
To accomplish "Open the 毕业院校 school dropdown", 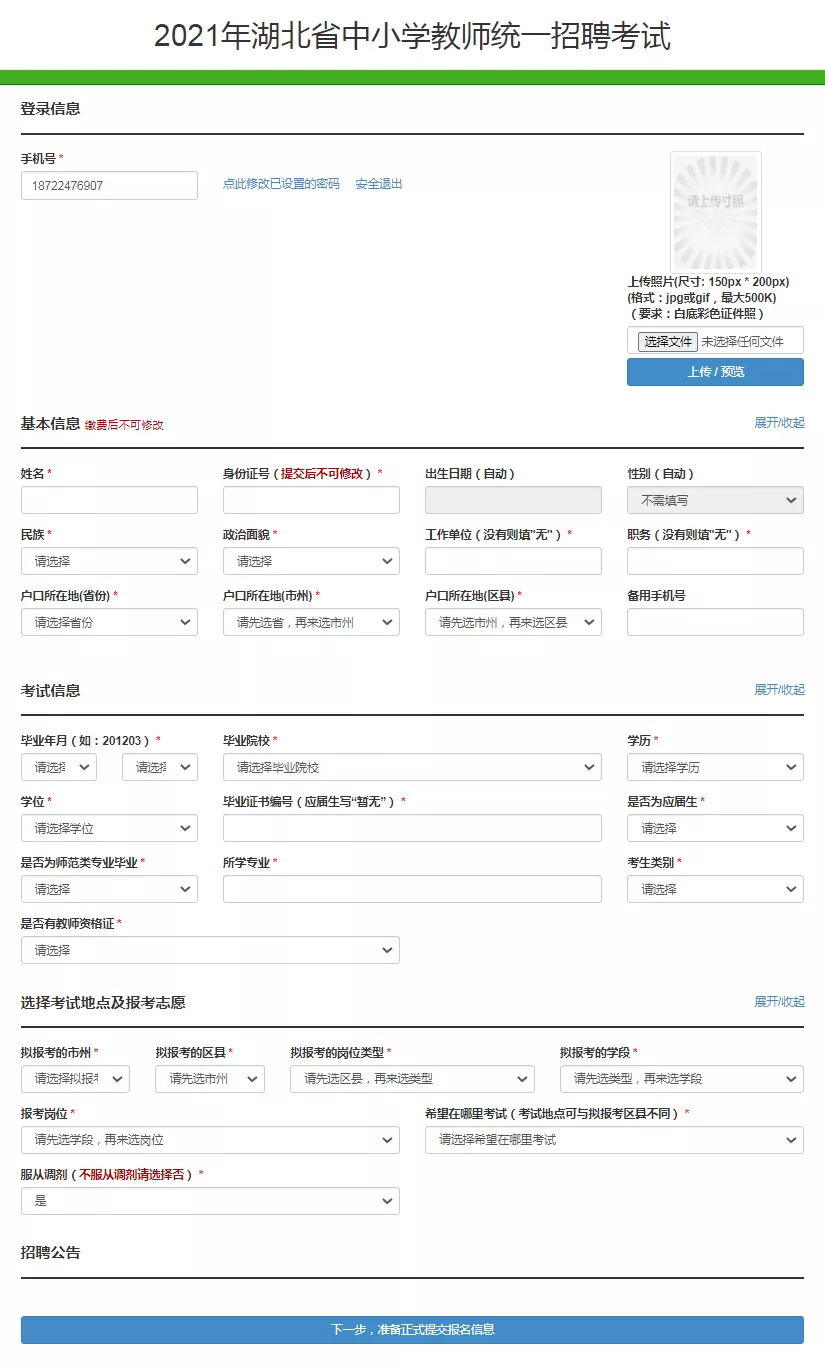I will coord(412,767).
